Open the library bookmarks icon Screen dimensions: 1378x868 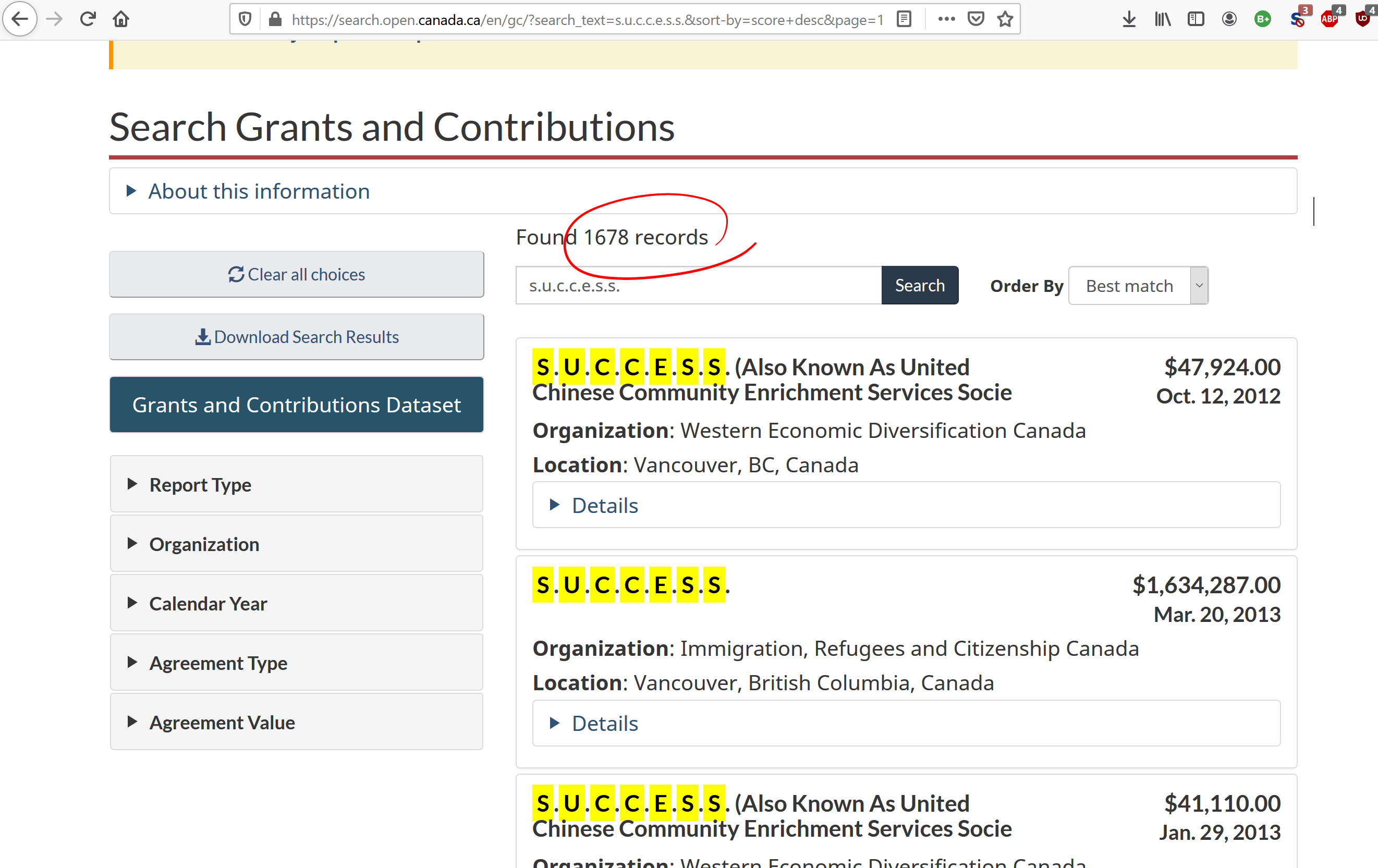coord(1162,19)
